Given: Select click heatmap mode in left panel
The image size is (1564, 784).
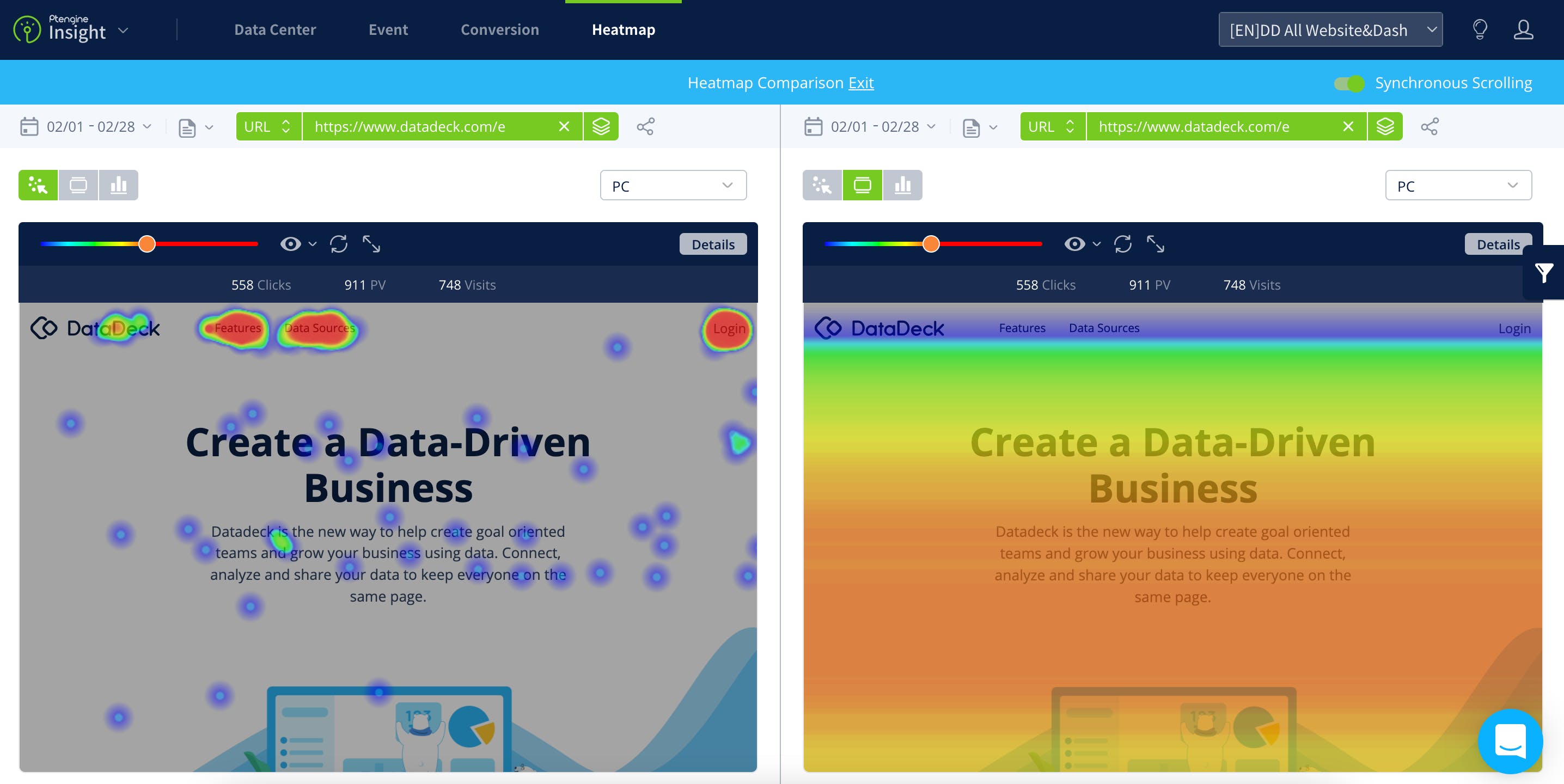Looking at the screenshot, I should pos(38,185).
